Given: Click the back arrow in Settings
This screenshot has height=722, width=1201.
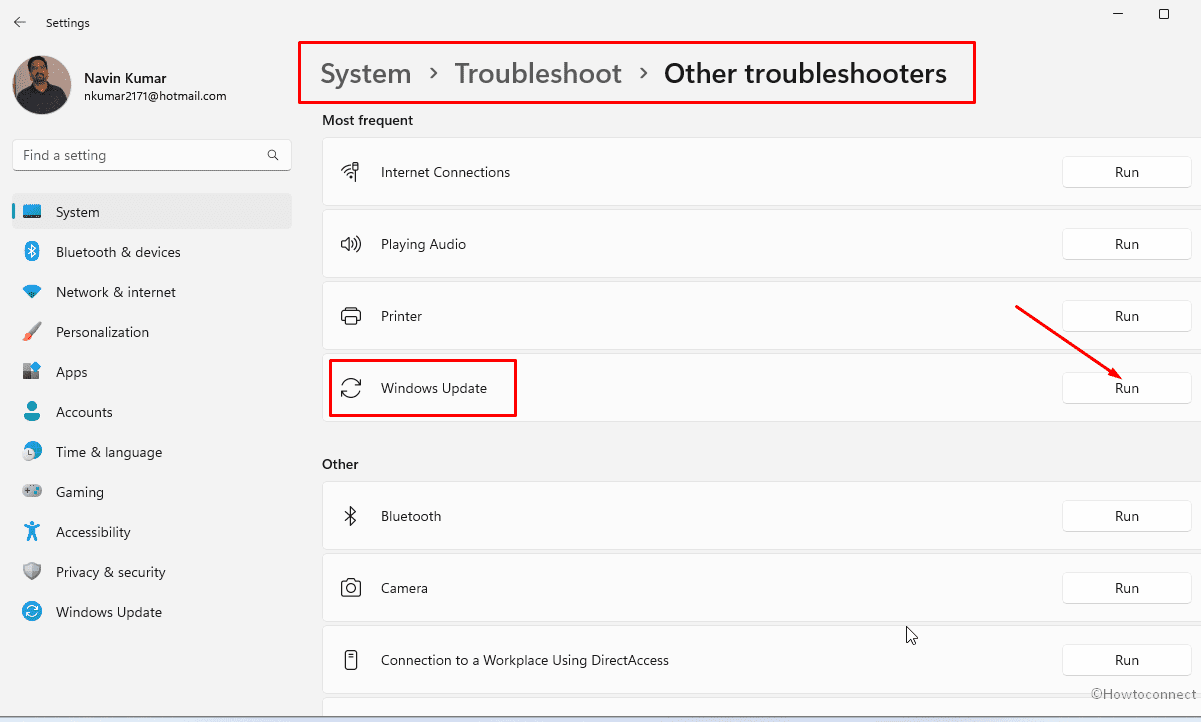Looking at the screenshot, I should 20,22.
